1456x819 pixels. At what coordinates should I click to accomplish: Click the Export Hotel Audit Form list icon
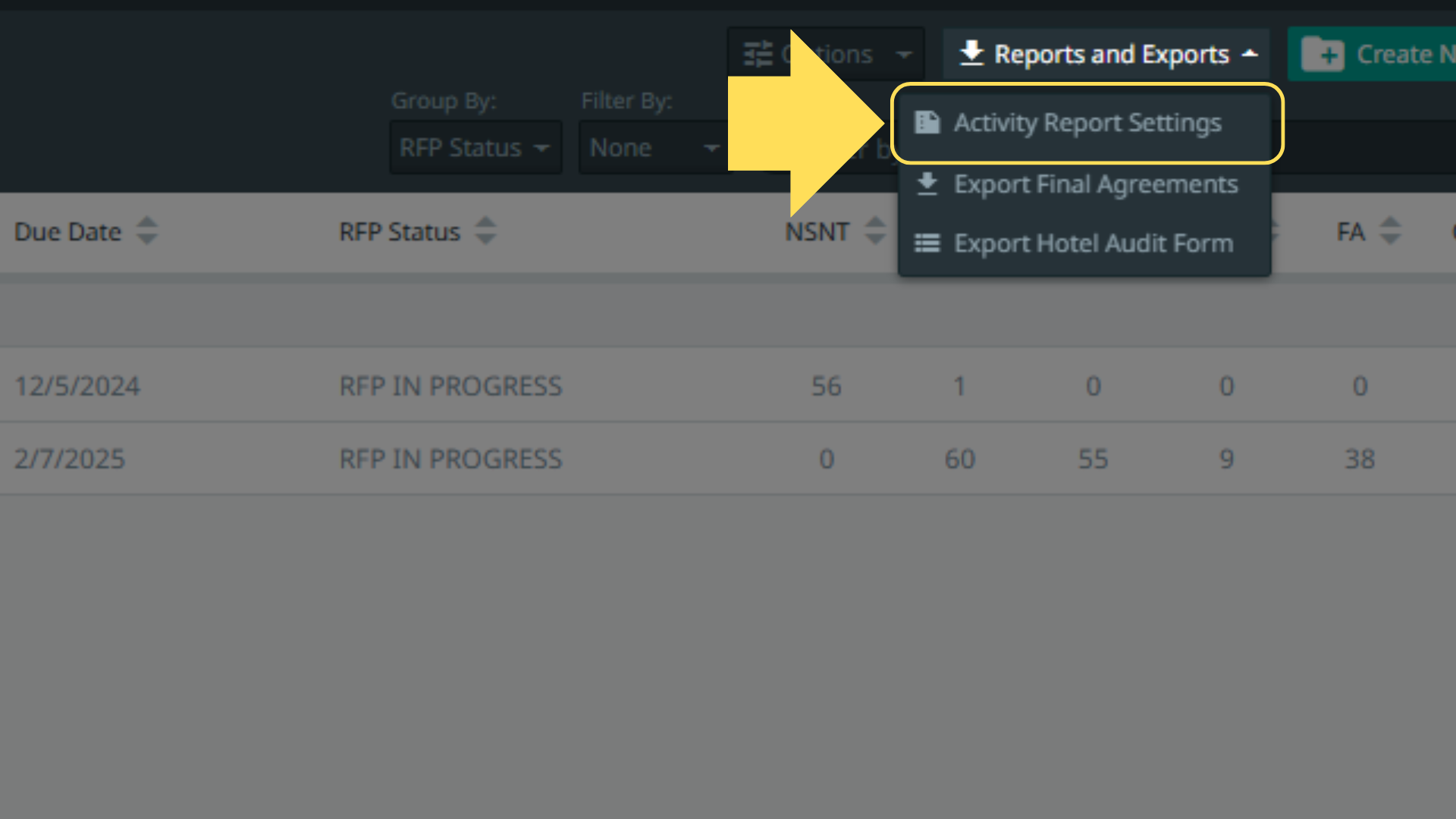[x=927, y=243]
